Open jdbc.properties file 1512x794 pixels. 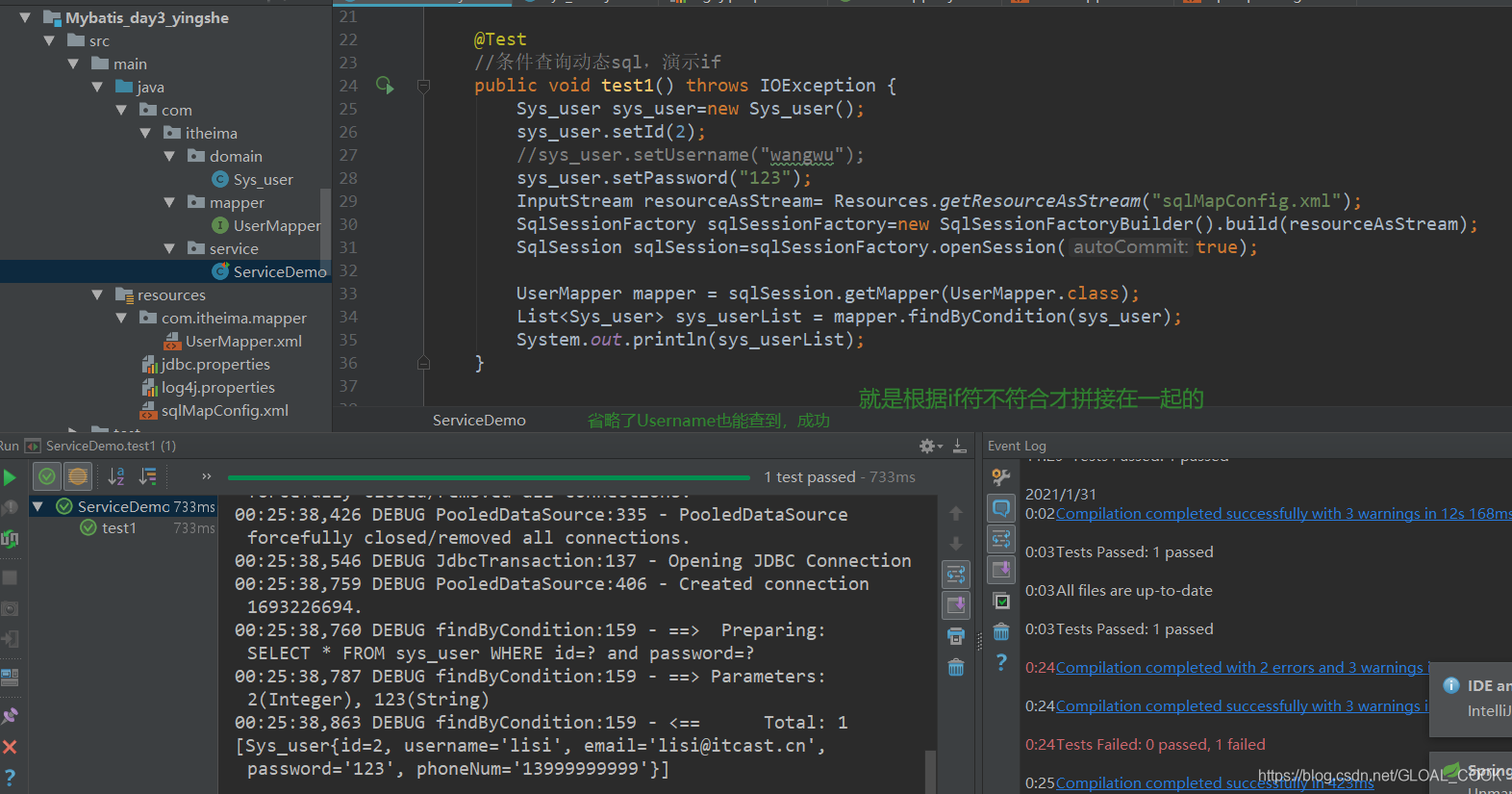click(x=206, y=365)
